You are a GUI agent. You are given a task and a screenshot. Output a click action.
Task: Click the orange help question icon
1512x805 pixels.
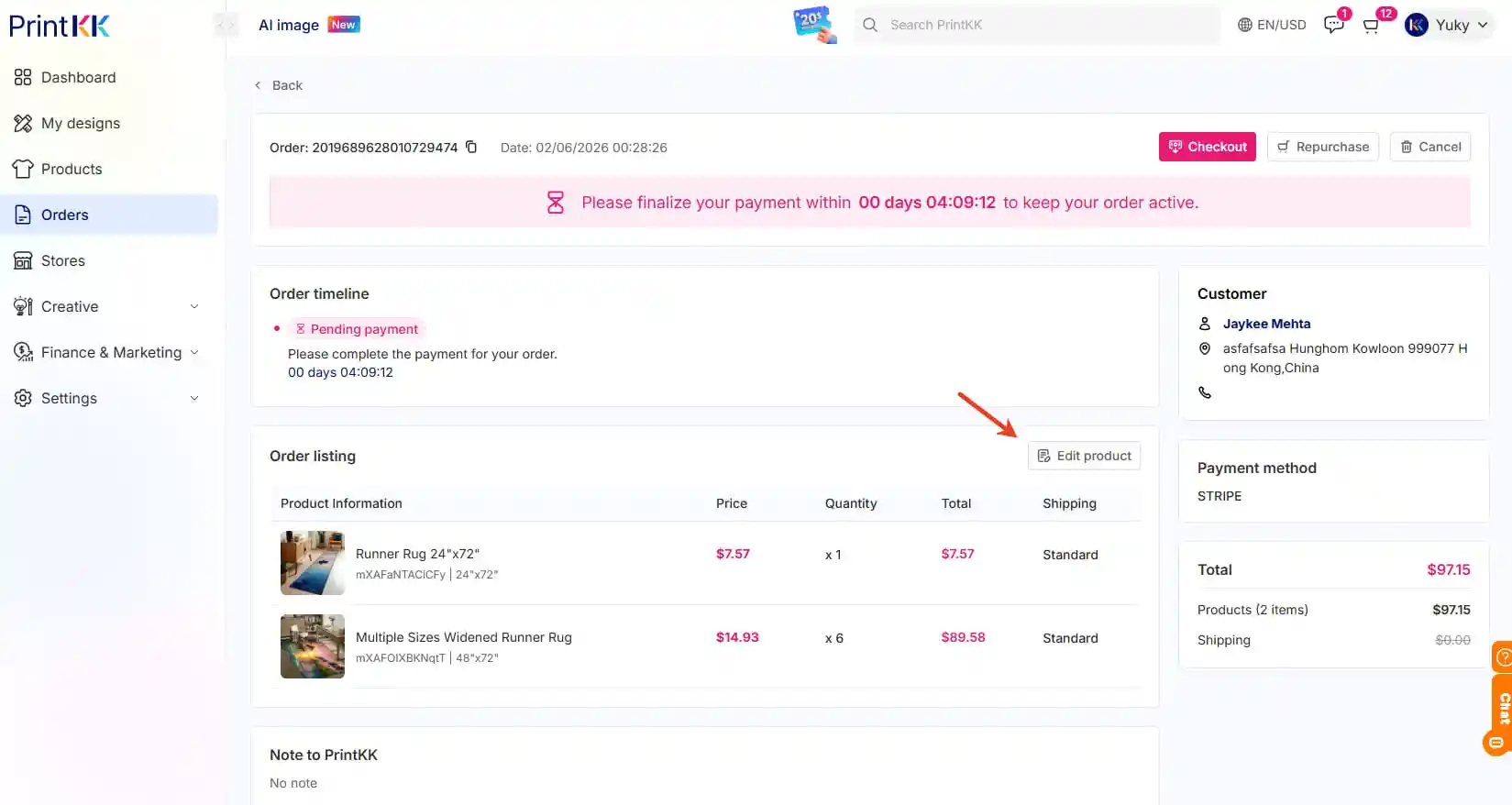click(x=1503, y=656)
